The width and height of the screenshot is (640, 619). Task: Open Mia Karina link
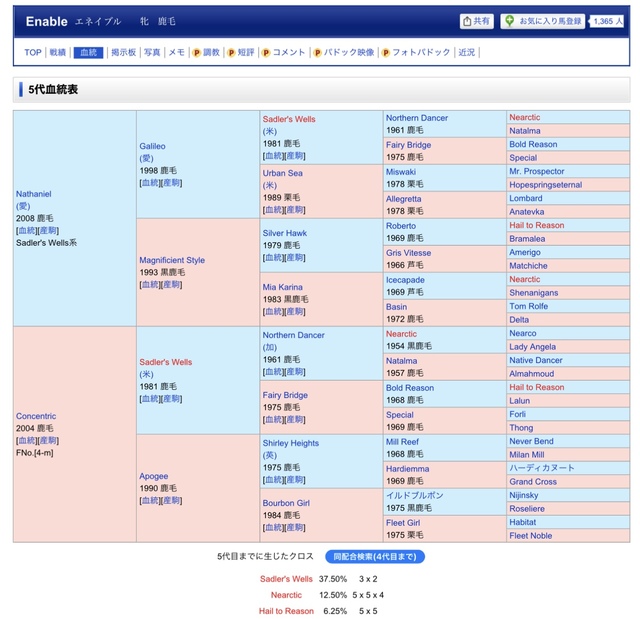point(282,287)
